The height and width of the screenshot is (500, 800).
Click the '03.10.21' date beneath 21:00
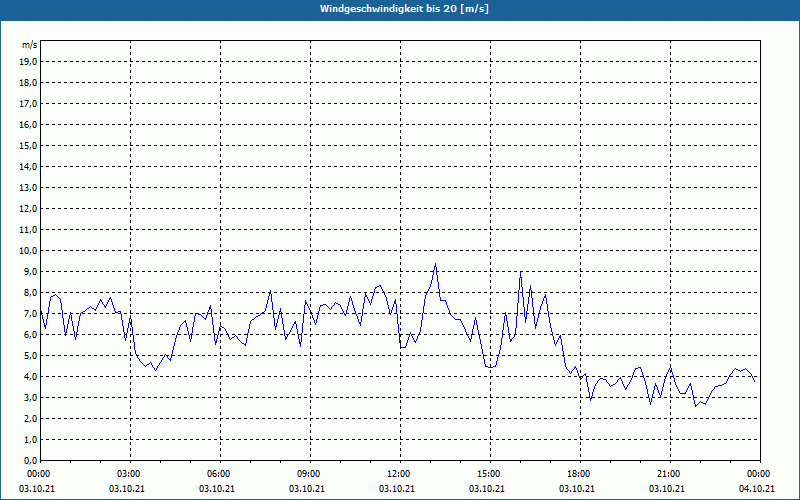667,488
